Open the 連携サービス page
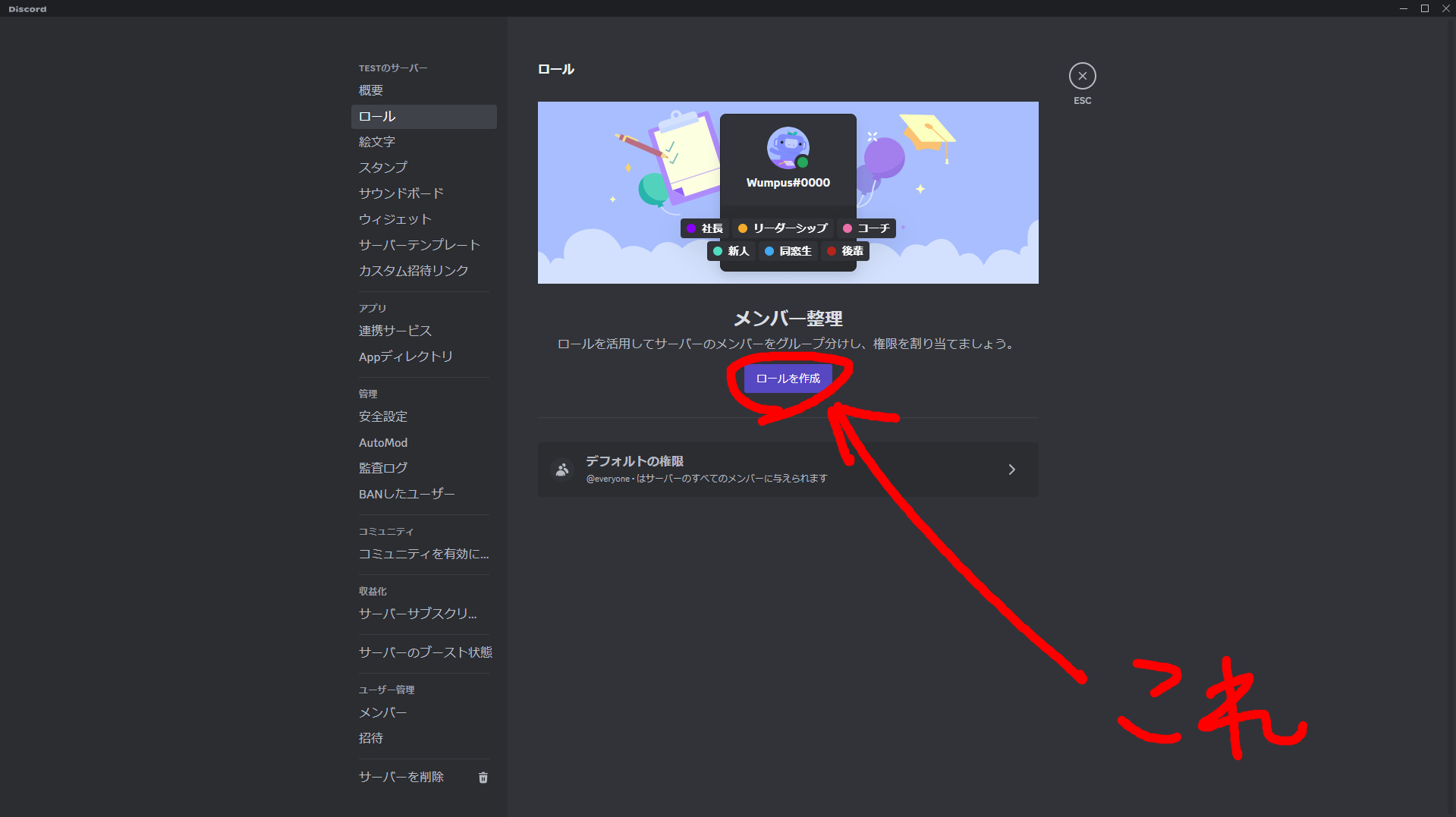The width and height of the screenshot is (1456, 817). pyautogui.click(x=395, y=331)
